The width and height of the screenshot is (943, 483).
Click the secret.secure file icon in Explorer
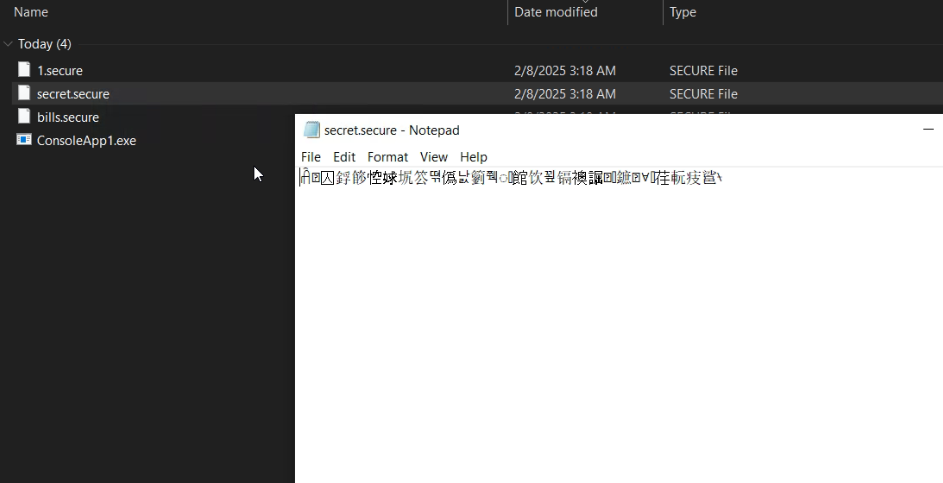pos(24,93)
